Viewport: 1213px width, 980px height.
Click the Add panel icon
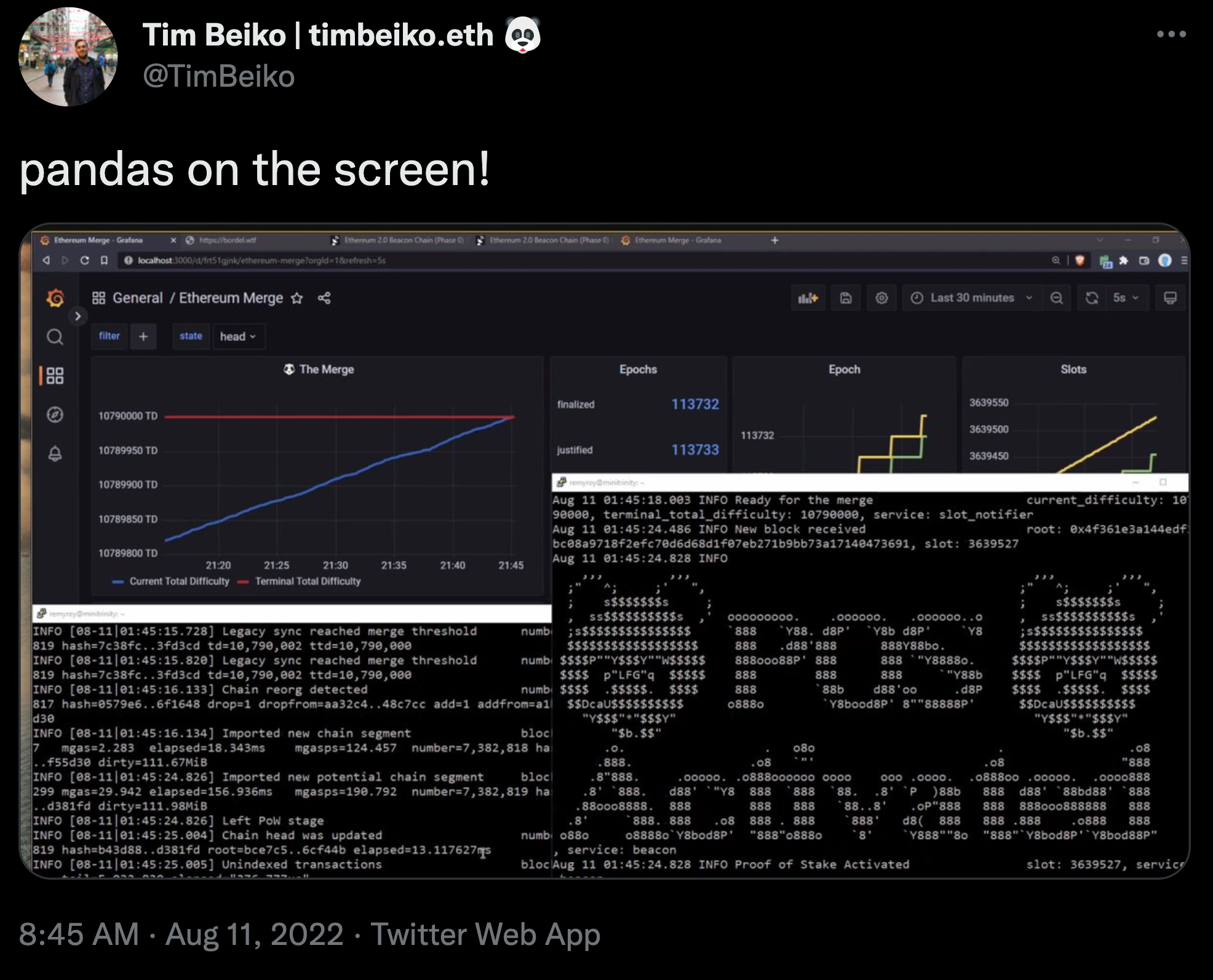tap(808, 298)
